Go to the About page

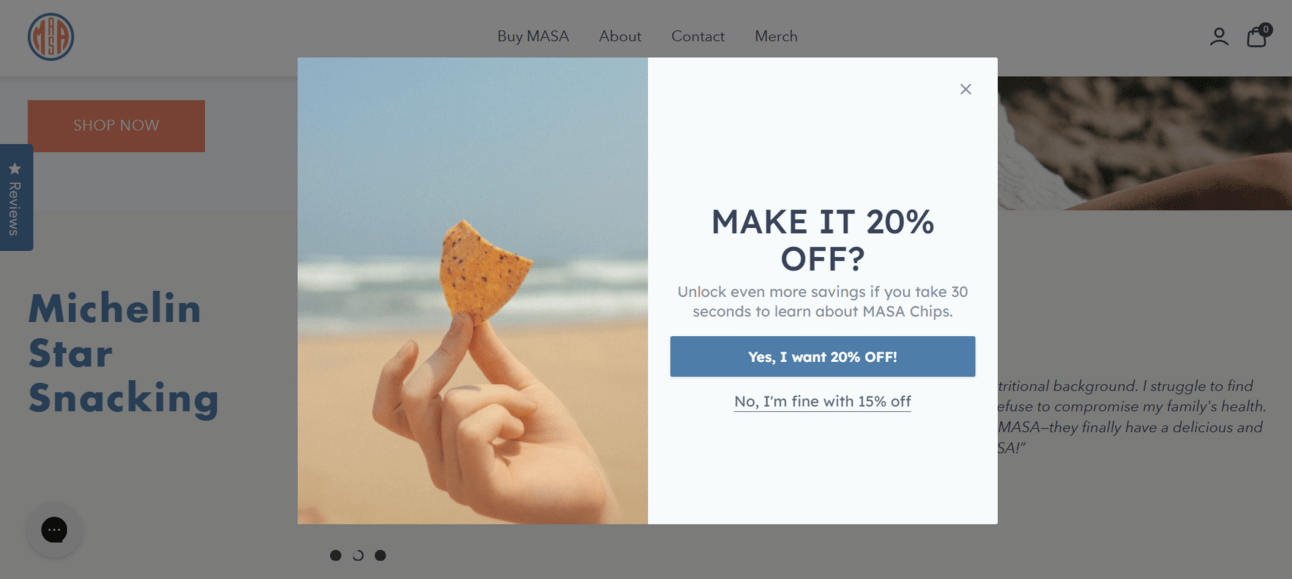pos(620,36)
